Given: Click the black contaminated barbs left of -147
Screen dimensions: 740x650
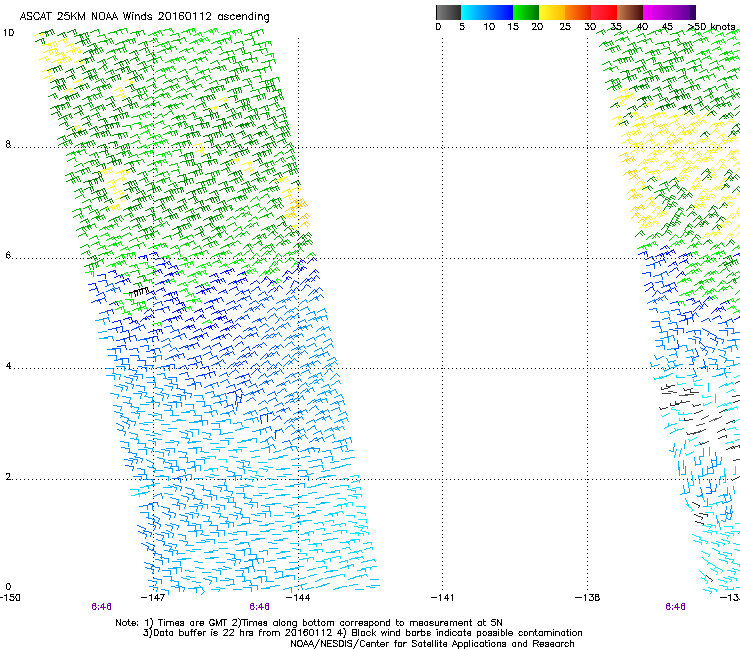Looking at the screenshot, I should point(139,292).
